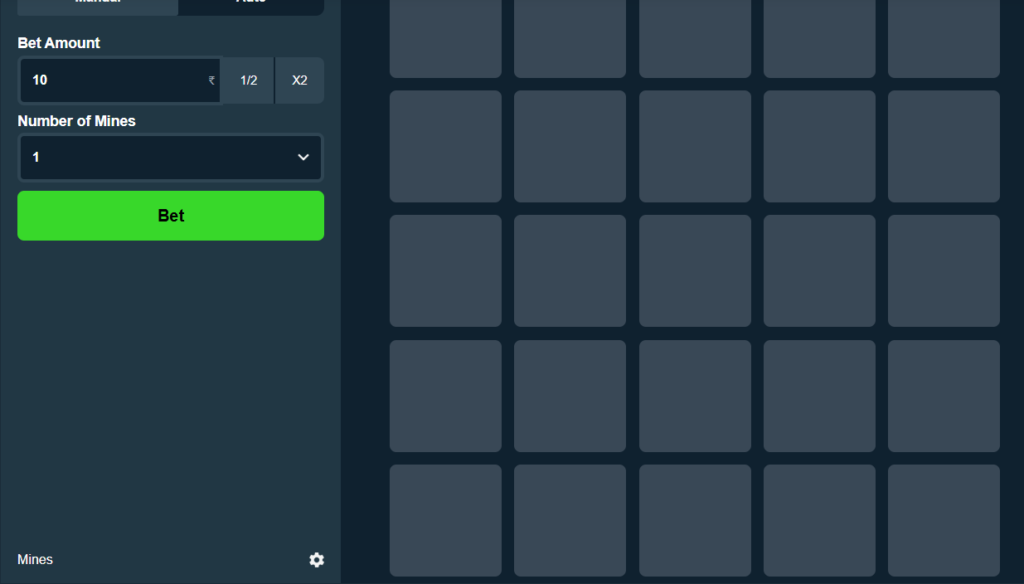
Task: Click the tile directly below the center tile
Action: click(x=694, y=396)
